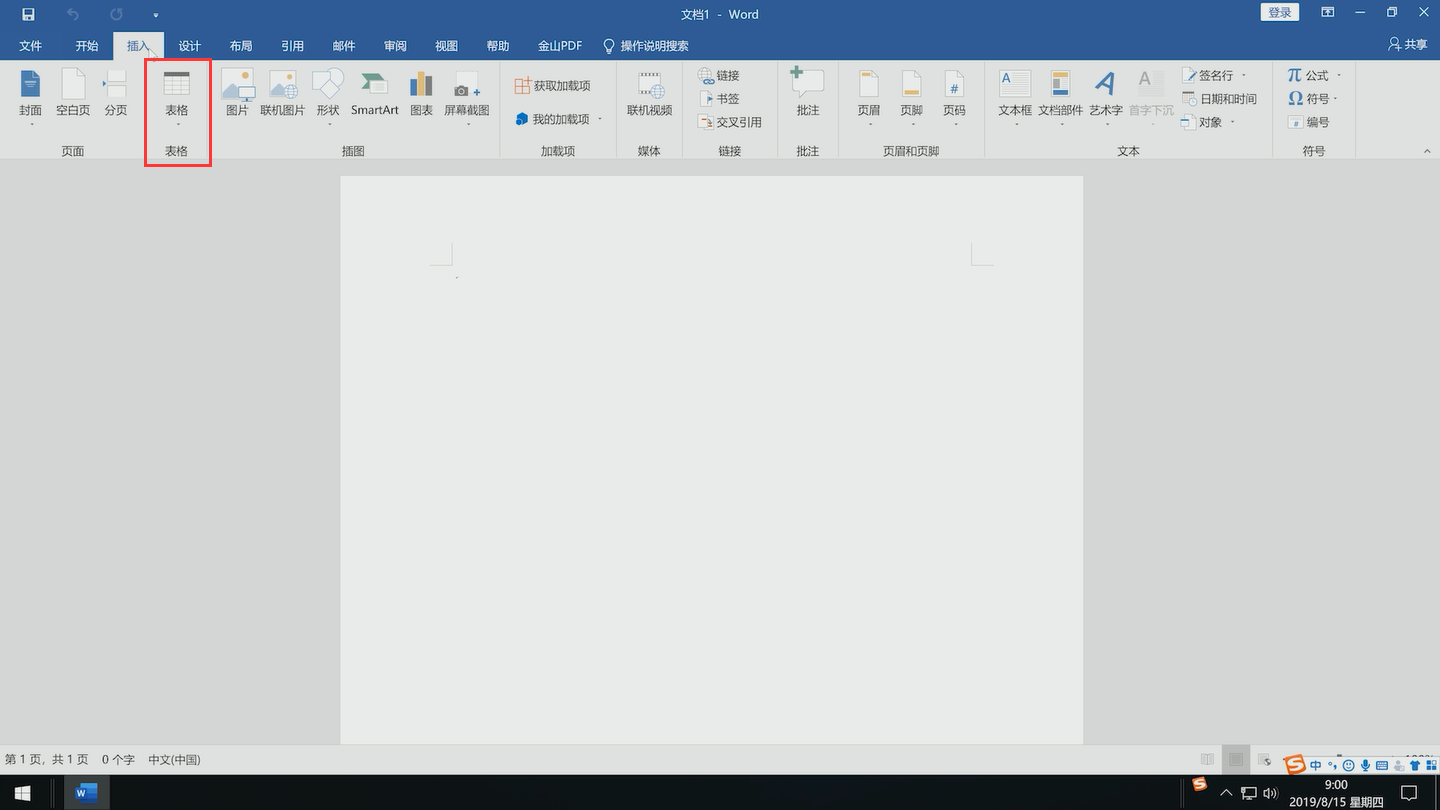Viewport: 1440px width, 810px height.
Task: Insert WordArt using 艺术字
Action: (1106, 97)
